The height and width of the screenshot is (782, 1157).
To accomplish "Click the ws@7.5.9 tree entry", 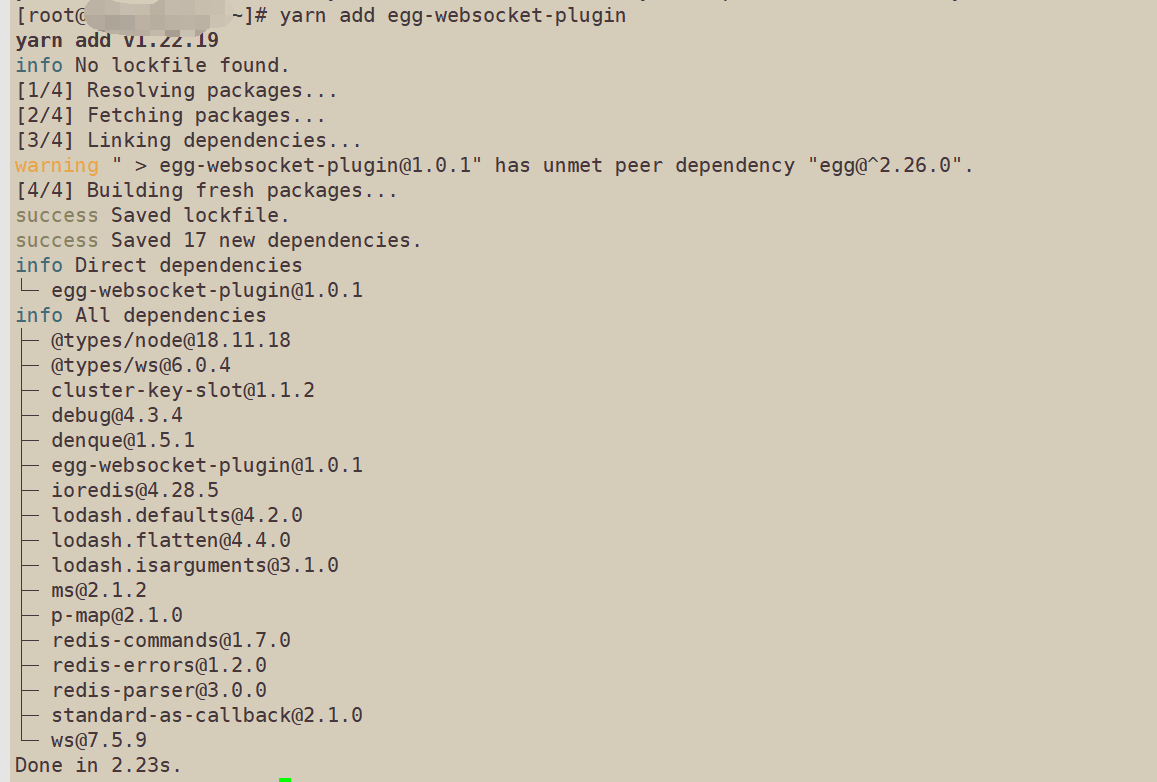I will [x=99, y=740].
